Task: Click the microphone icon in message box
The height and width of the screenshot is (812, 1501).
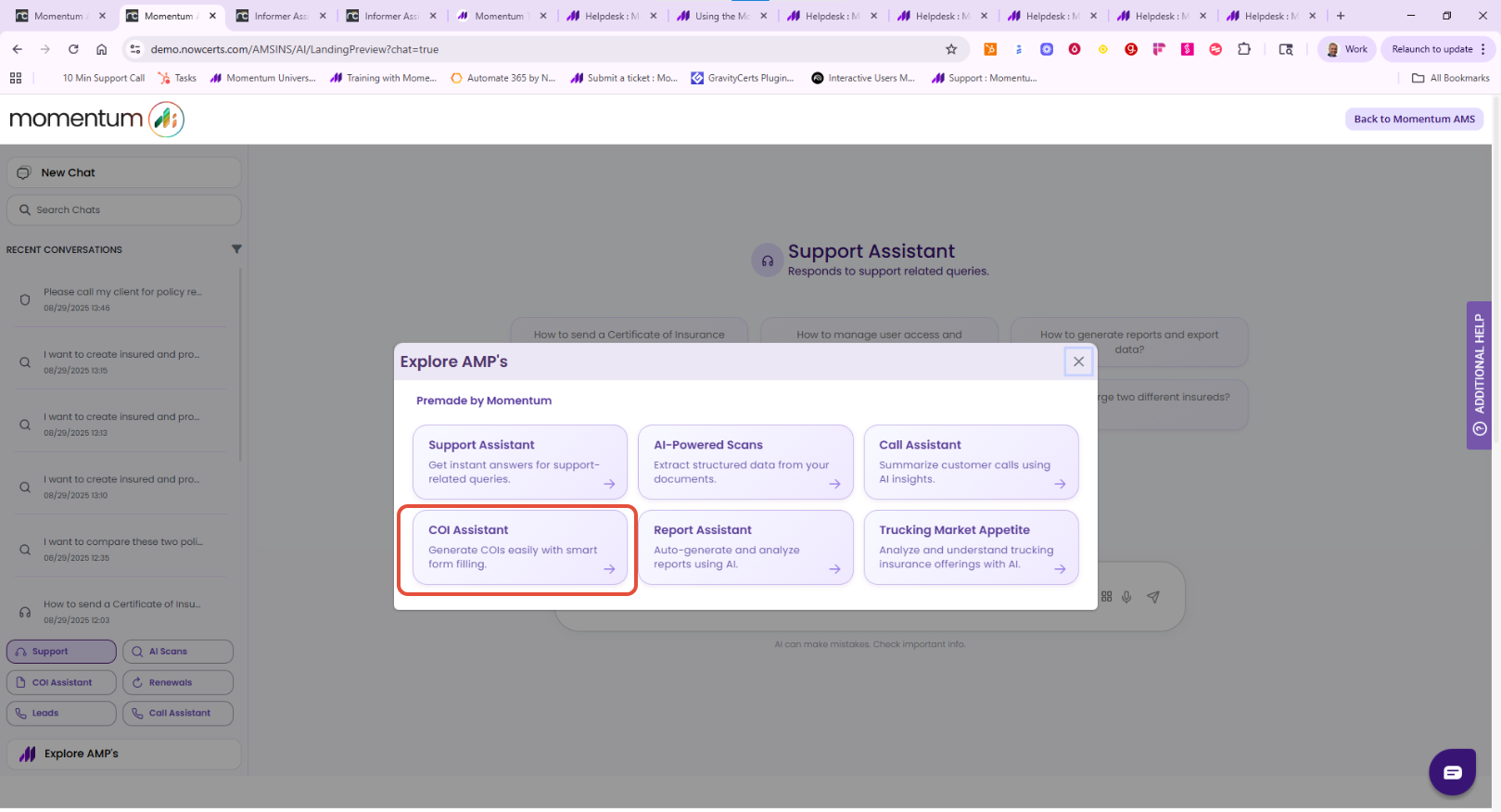Action: 1126,597
